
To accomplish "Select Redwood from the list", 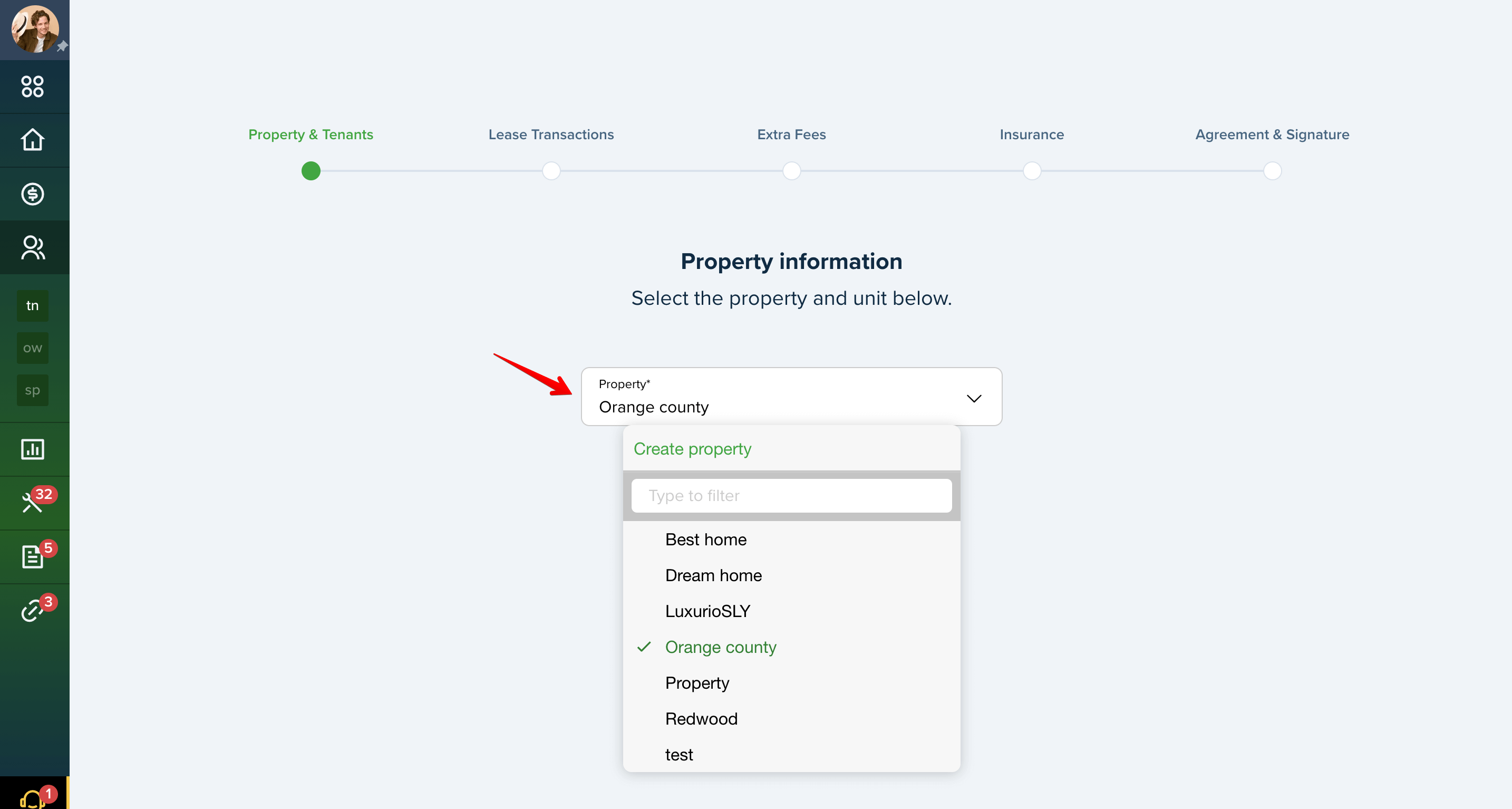I will (x=791, y=719).
